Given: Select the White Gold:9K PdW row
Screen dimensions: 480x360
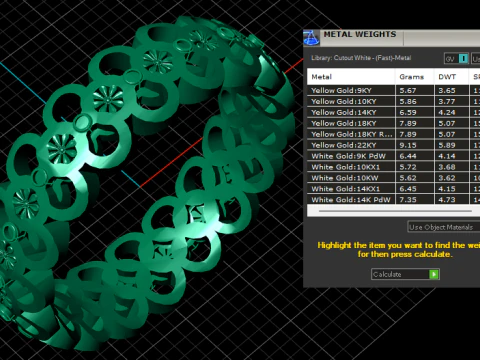Looking at the screenshot, I should 393,156.
